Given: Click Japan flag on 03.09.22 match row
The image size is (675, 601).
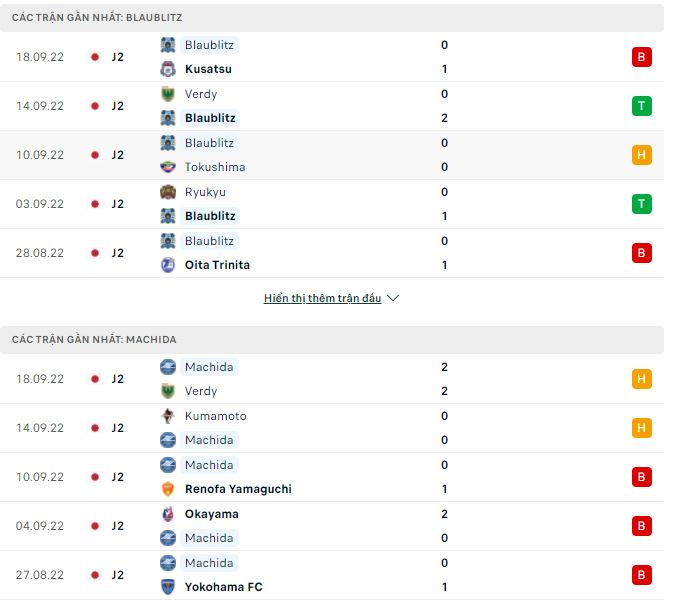Looking at the screenshot, I should 95,204.
